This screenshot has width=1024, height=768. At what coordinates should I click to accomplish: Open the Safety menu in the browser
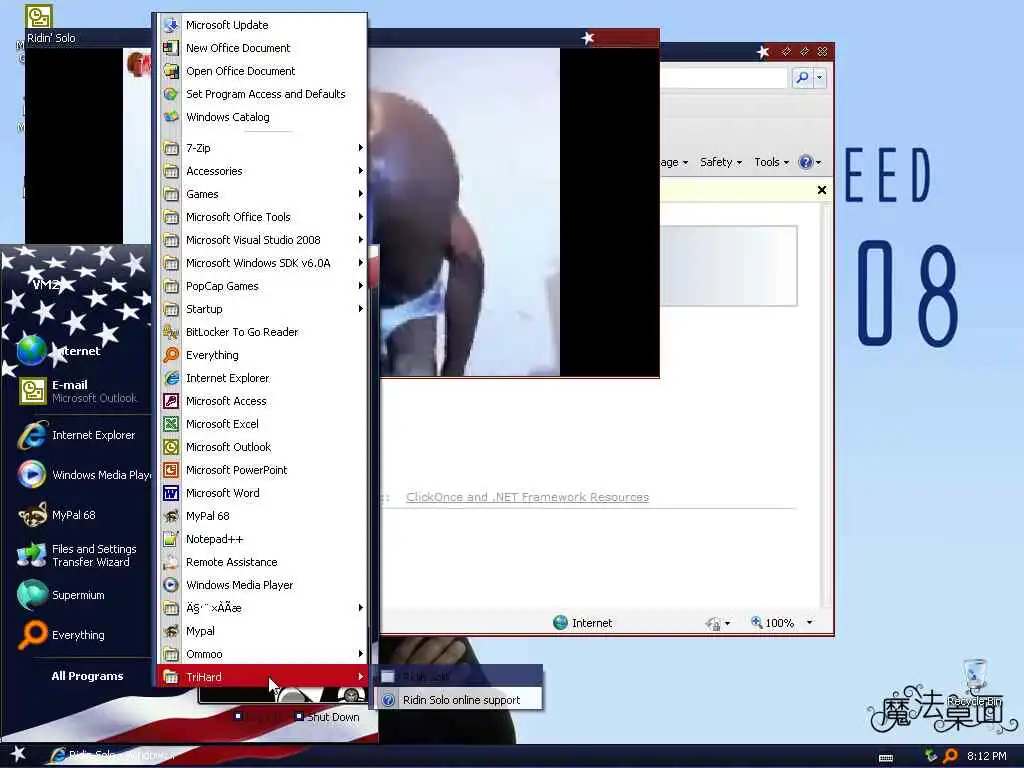(721, 162)
